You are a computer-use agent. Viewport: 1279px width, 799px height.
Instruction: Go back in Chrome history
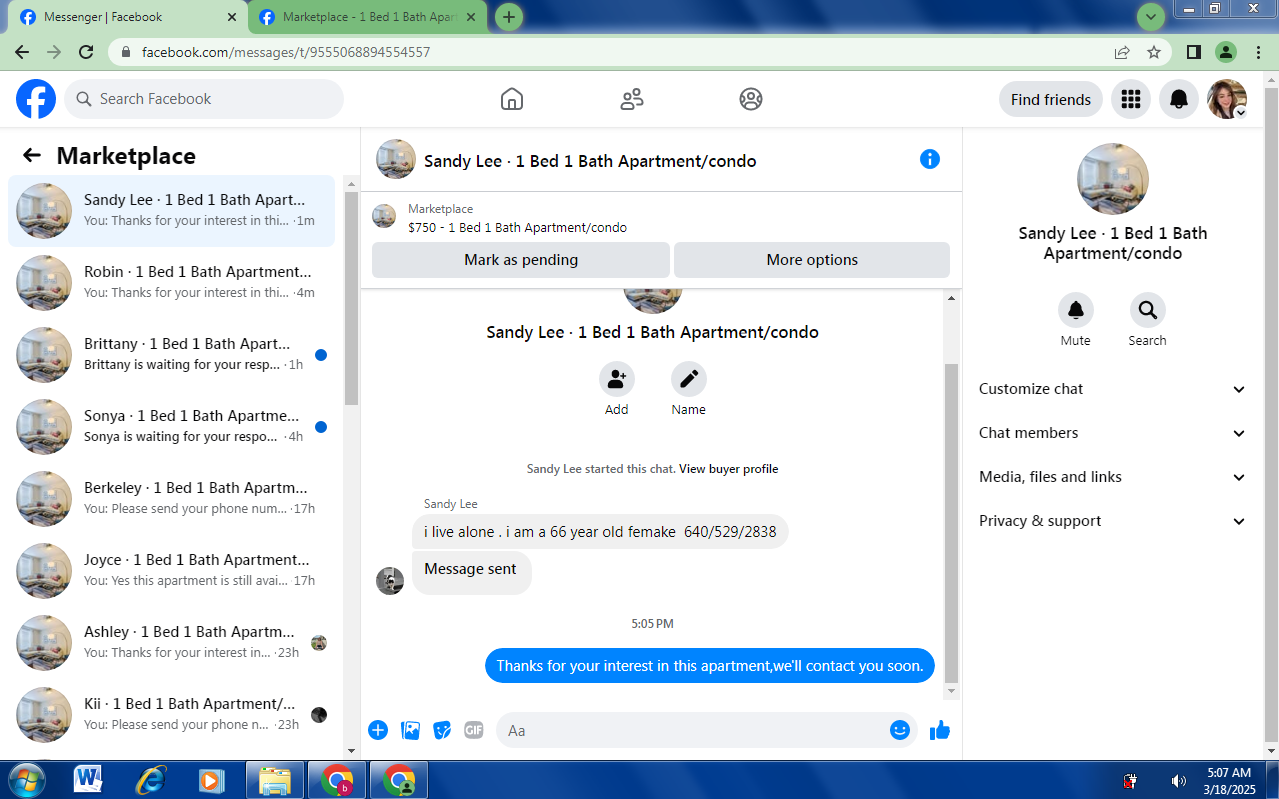coord(22,52)
